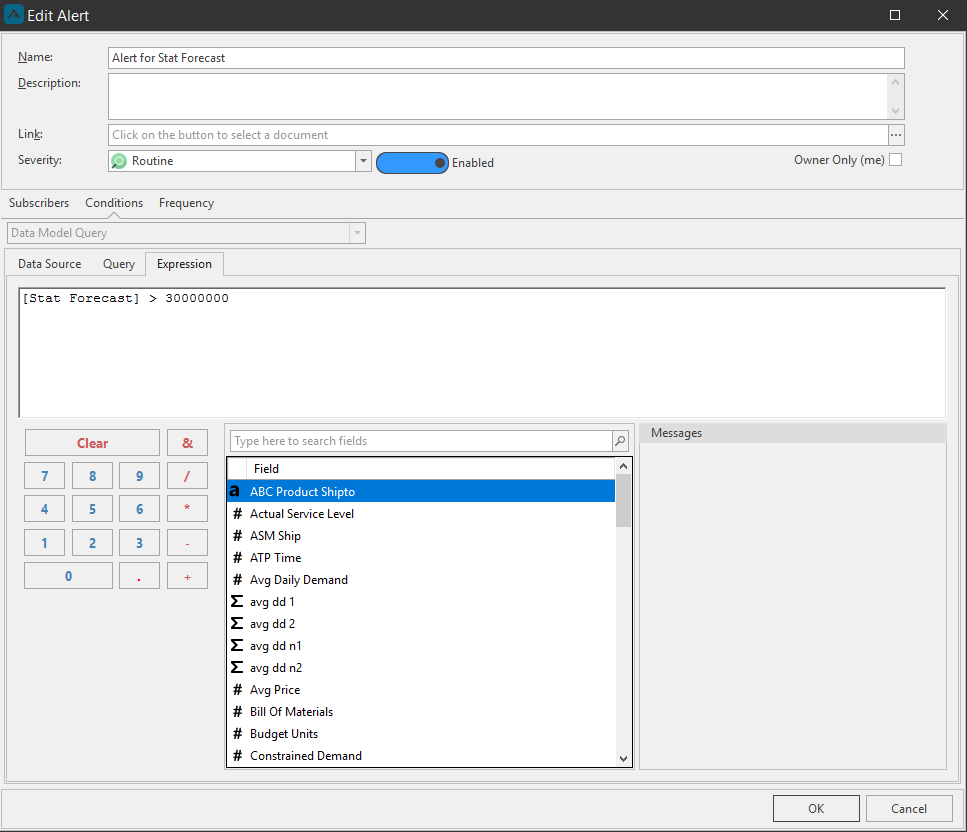This screenshot has width=967, height=832.
Task: Click the plus operator button
Action: pyautogui.click(x=187, y=576)
